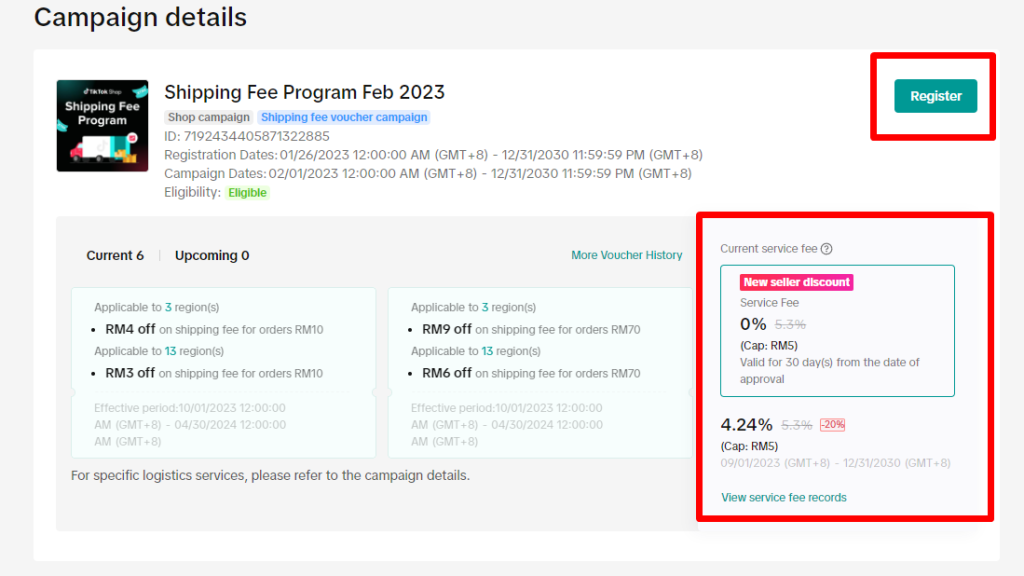Click the 3 regions link in RM4 voucher
The image size is (1024, 576).
pos(168,307)
